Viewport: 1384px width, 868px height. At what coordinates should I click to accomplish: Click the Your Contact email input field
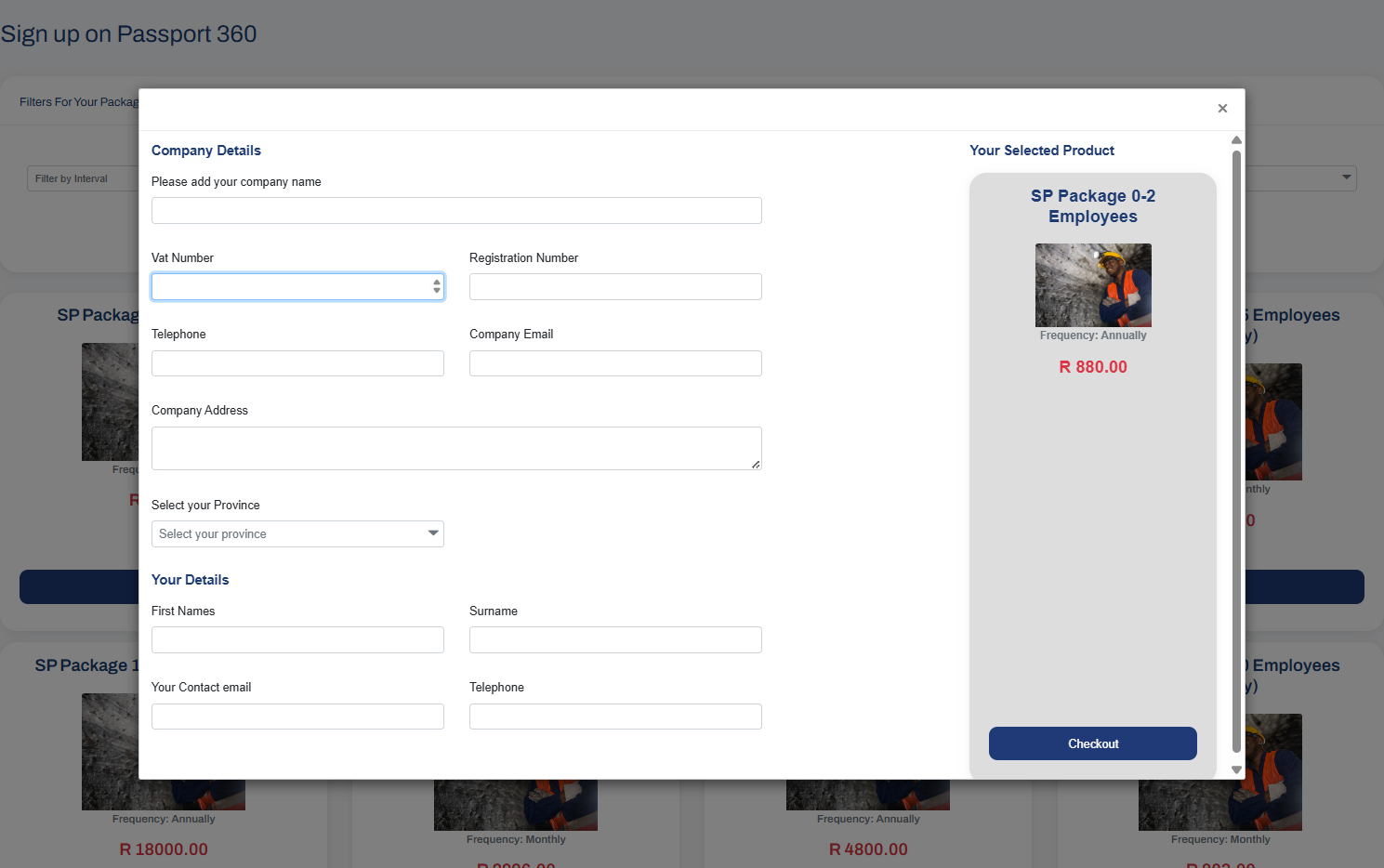pyautogui.click(x=297, y=716)
